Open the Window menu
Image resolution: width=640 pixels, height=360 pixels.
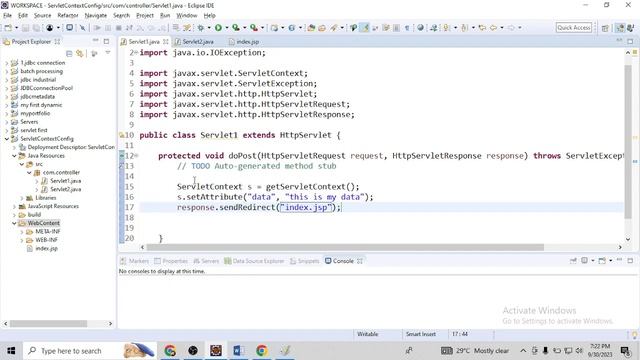point(187,16)
